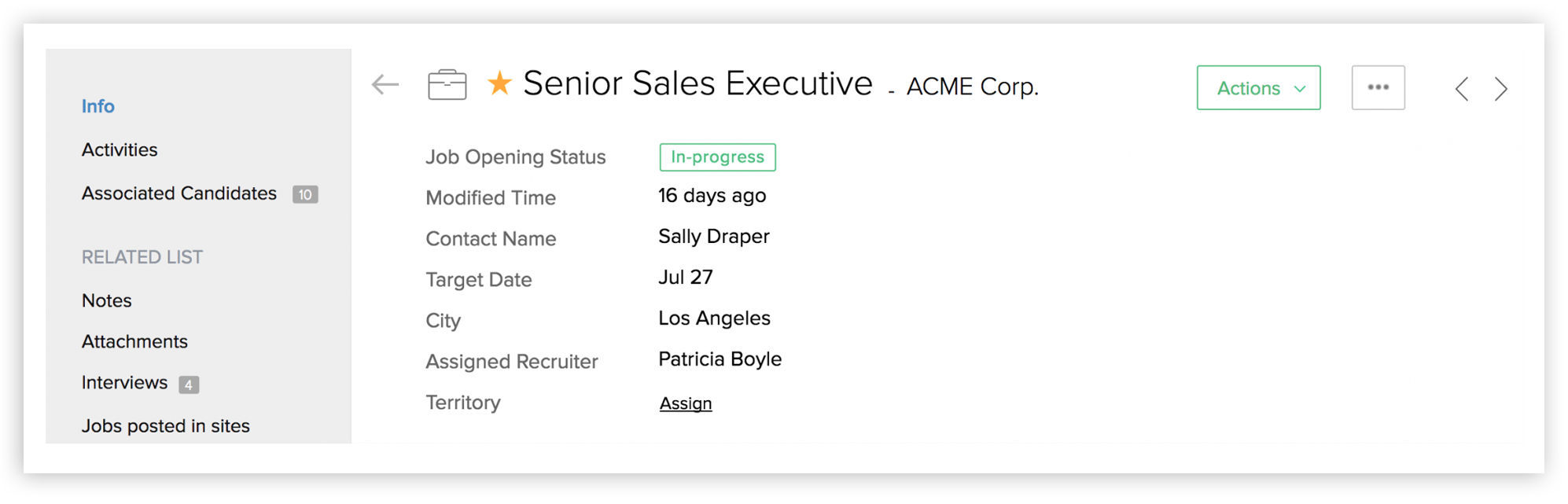Open the three-dots more options button
1568x504 pixels.
1378,87
